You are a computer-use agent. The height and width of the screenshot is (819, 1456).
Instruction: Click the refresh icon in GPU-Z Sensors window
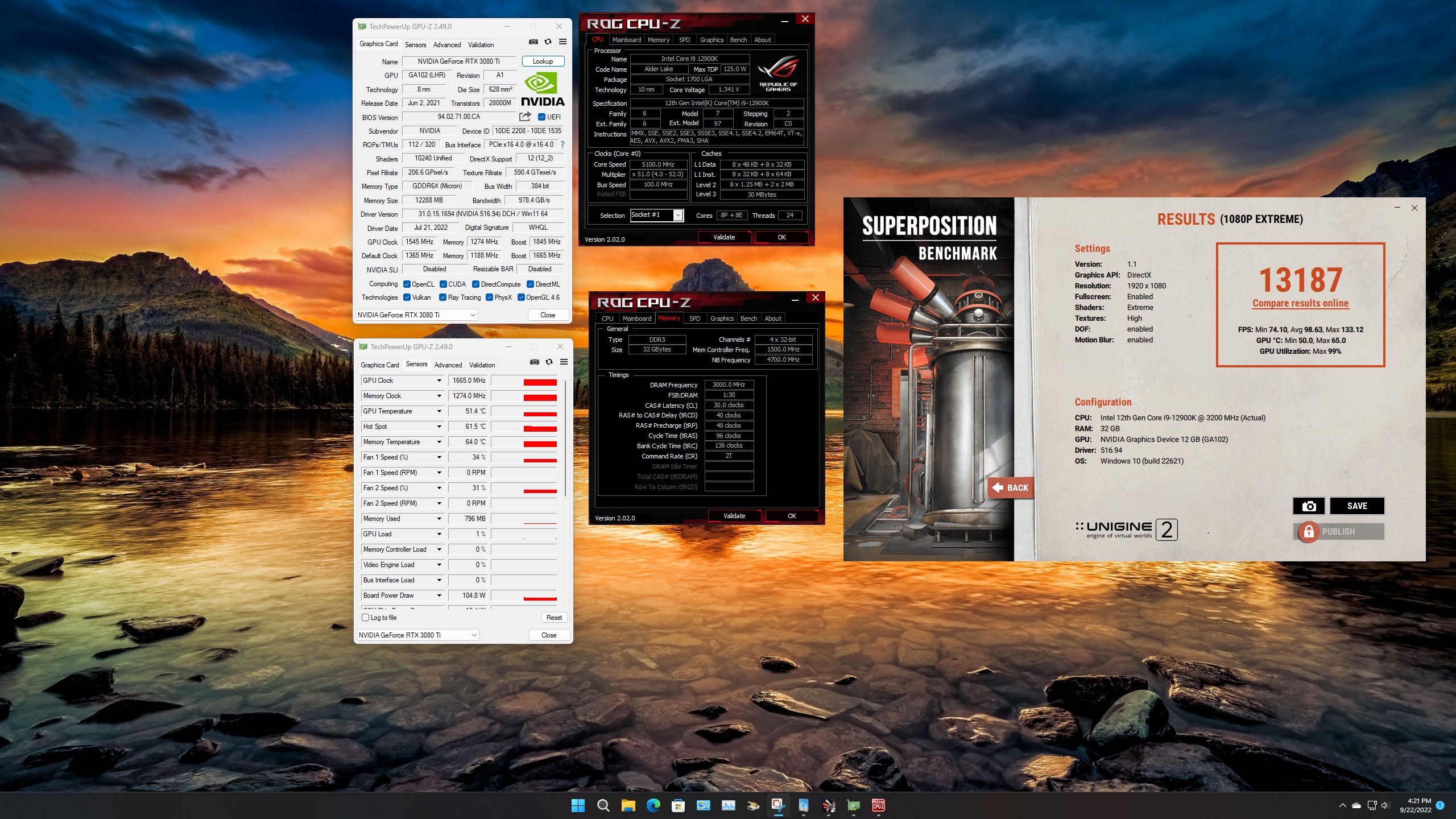(549, 362)
